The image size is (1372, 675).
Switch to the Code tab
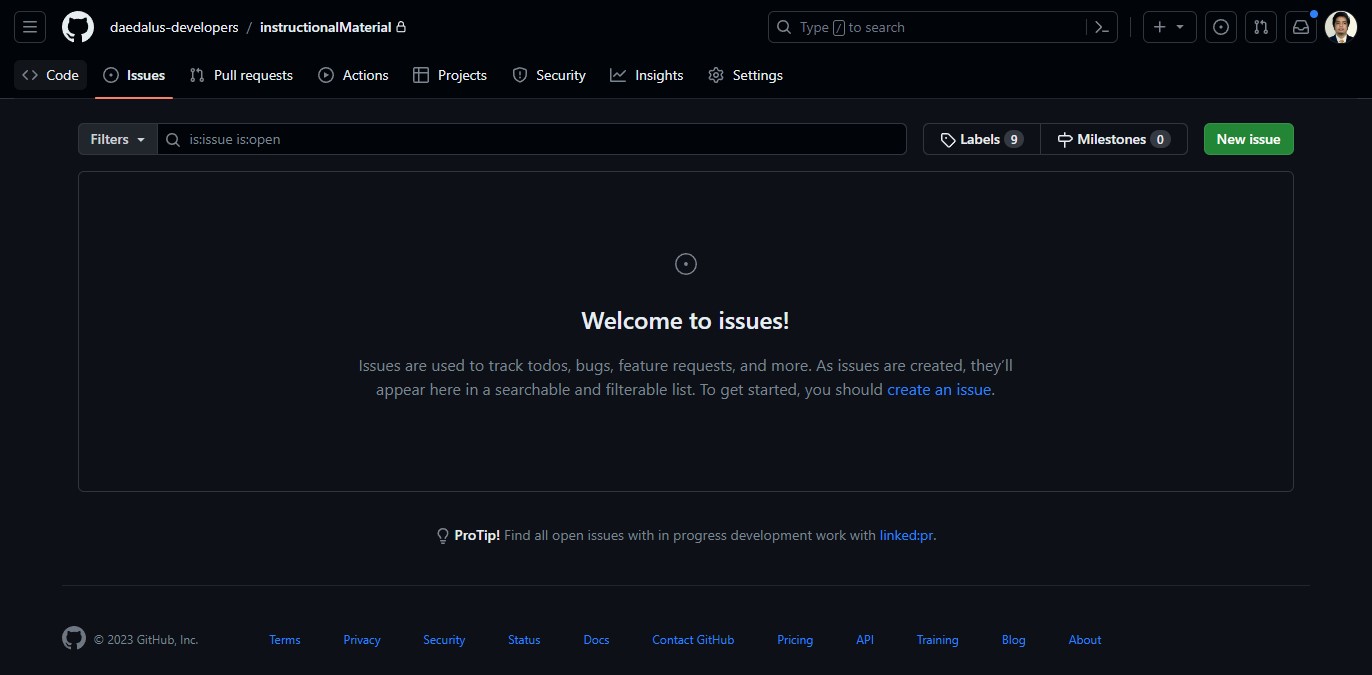(x=51, y=75)
